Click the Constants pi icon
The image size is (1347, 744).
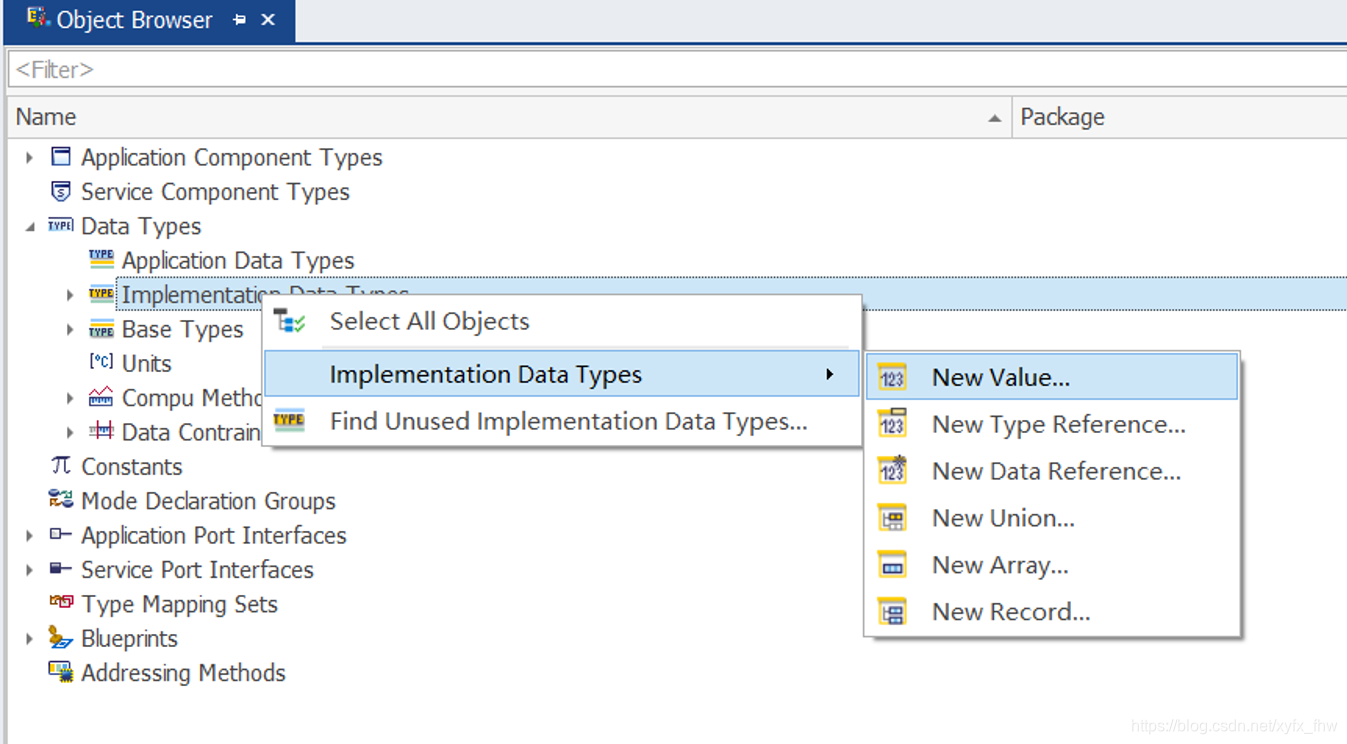pyautogui.click(x=61, y=465)
